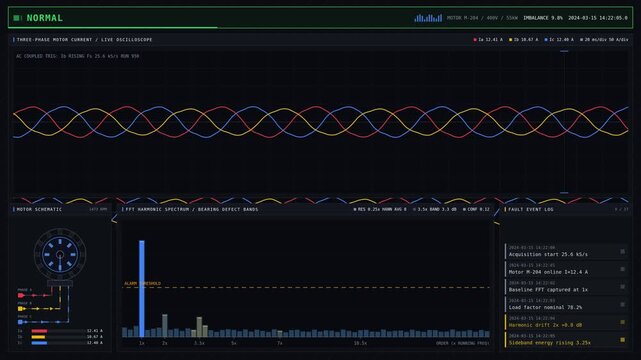Click the 5x axis label on spectrum

click(234, 343)
